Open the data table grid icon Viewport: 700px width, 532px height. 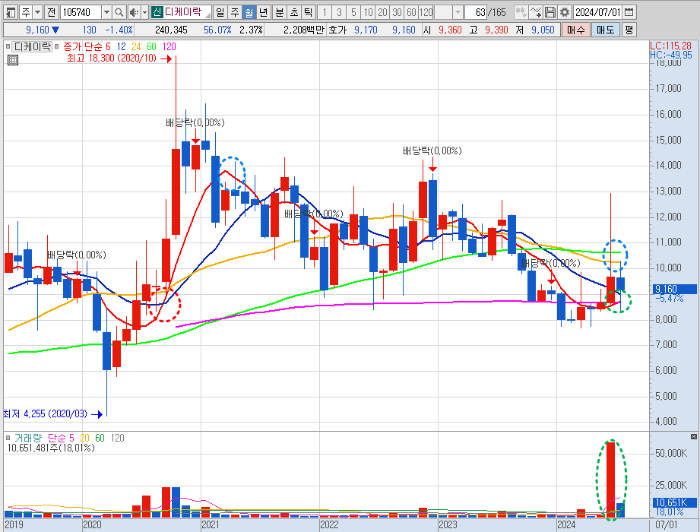point(12,60)
